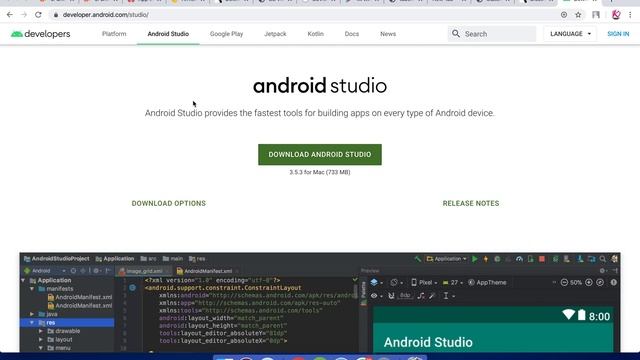Open the Application run configuration dropdown
The image size is (640, 360).
coord(447,259)
